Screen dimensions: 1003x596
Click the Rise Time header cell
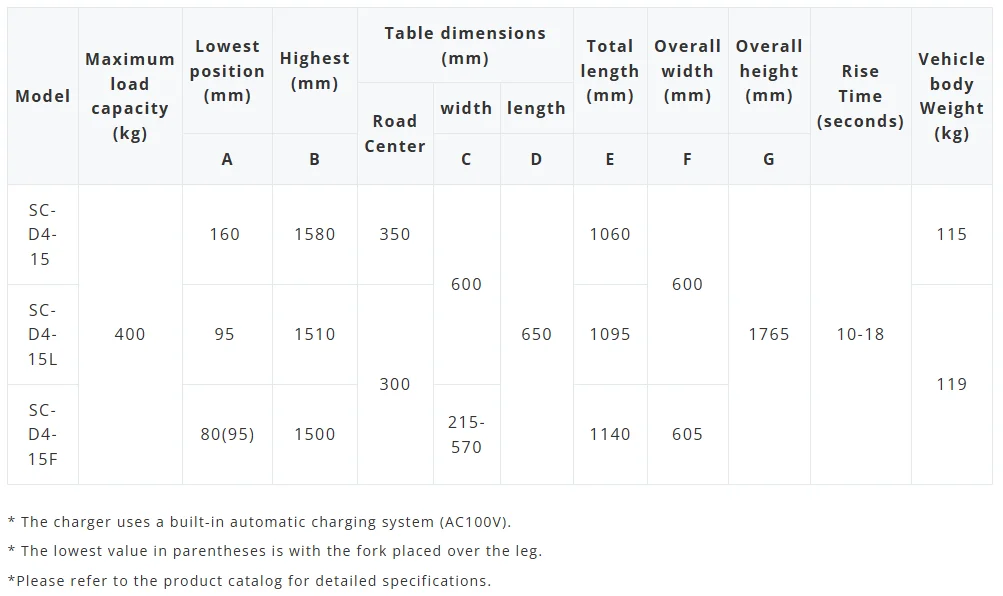click(860, 96)
